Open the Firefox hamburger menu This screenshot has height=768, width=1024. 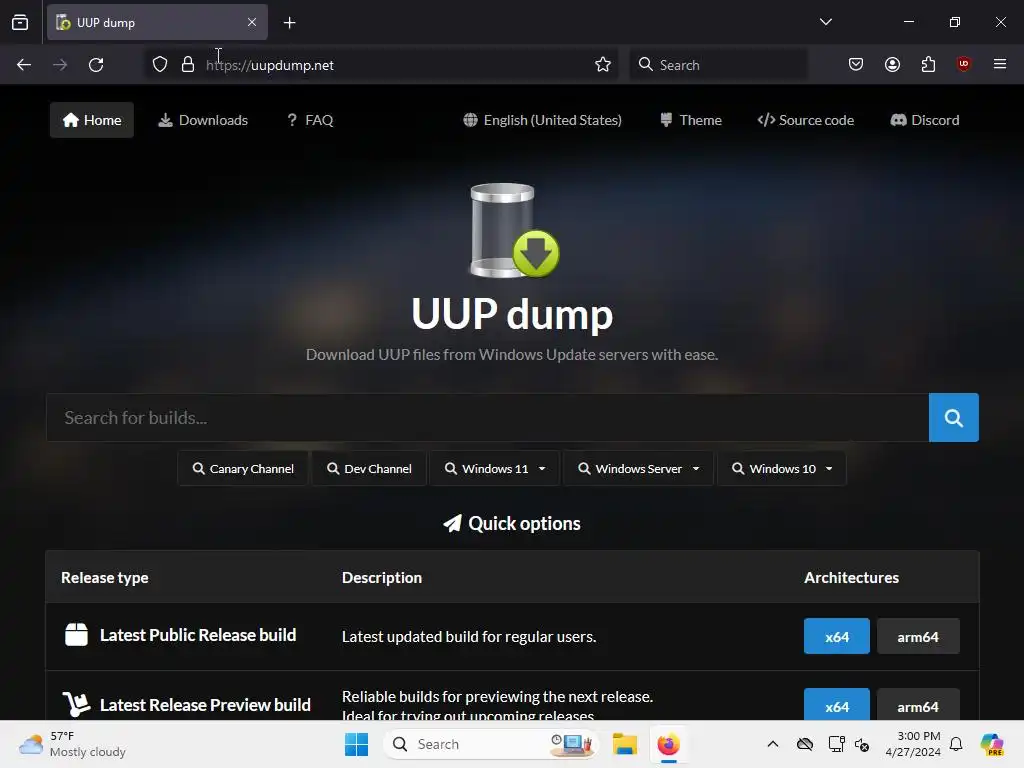coord(1000,64)
